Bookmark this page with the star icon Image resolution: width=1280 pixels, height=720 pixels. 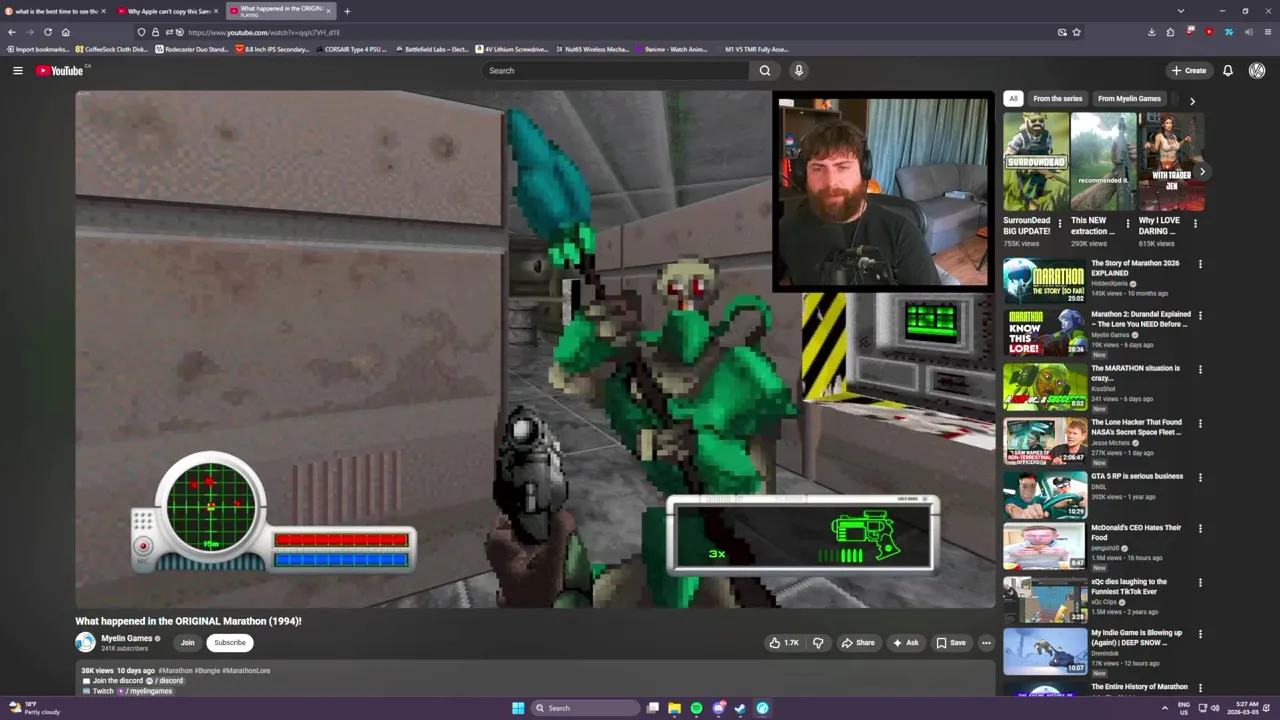coord(1076,32)
